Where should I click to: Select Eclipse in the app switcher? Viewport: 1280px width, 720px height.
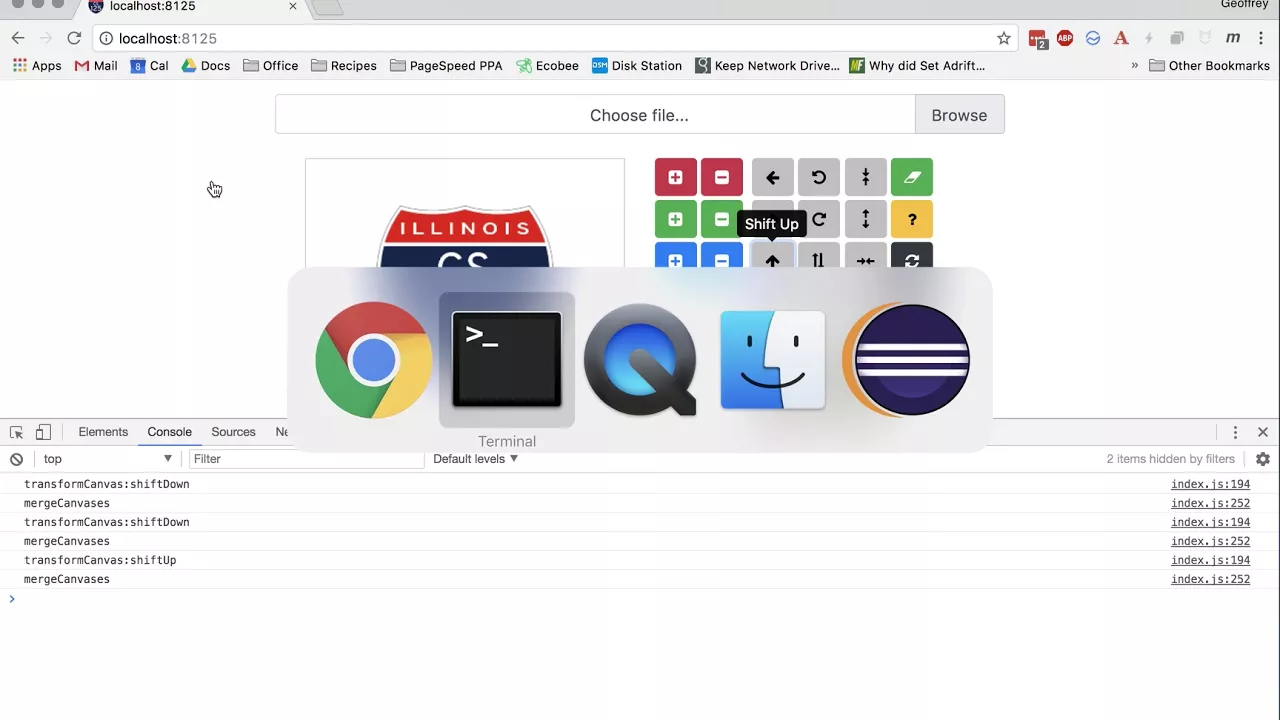(906, 360)
